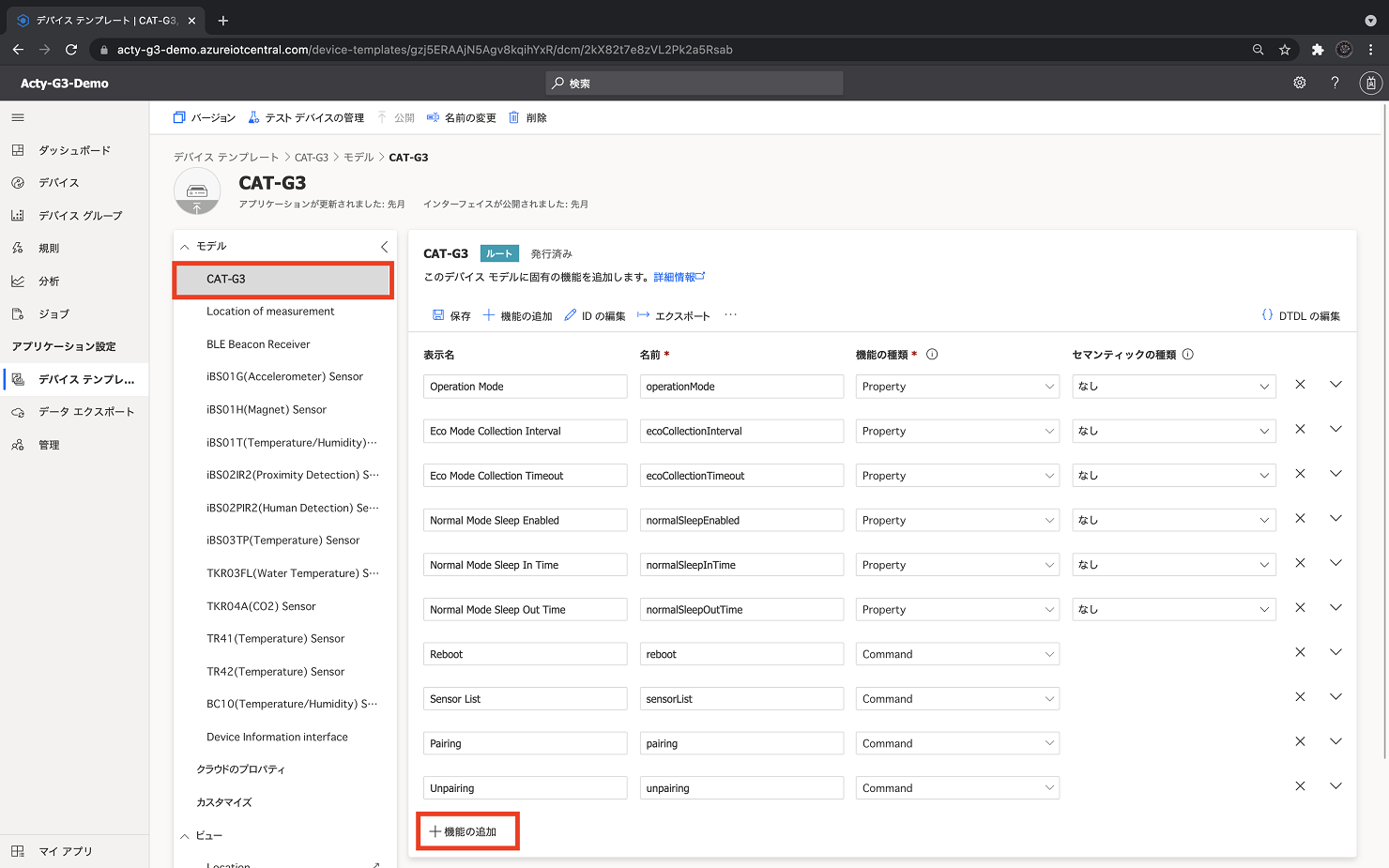Screen dimensions: 1389x868
Task: Click 名前の変更 rename command
Action: pos(461,117)
